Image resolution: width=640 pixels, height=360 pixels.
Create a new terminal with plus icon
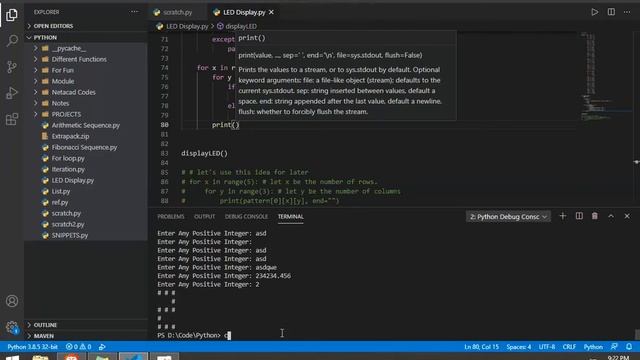563,216
